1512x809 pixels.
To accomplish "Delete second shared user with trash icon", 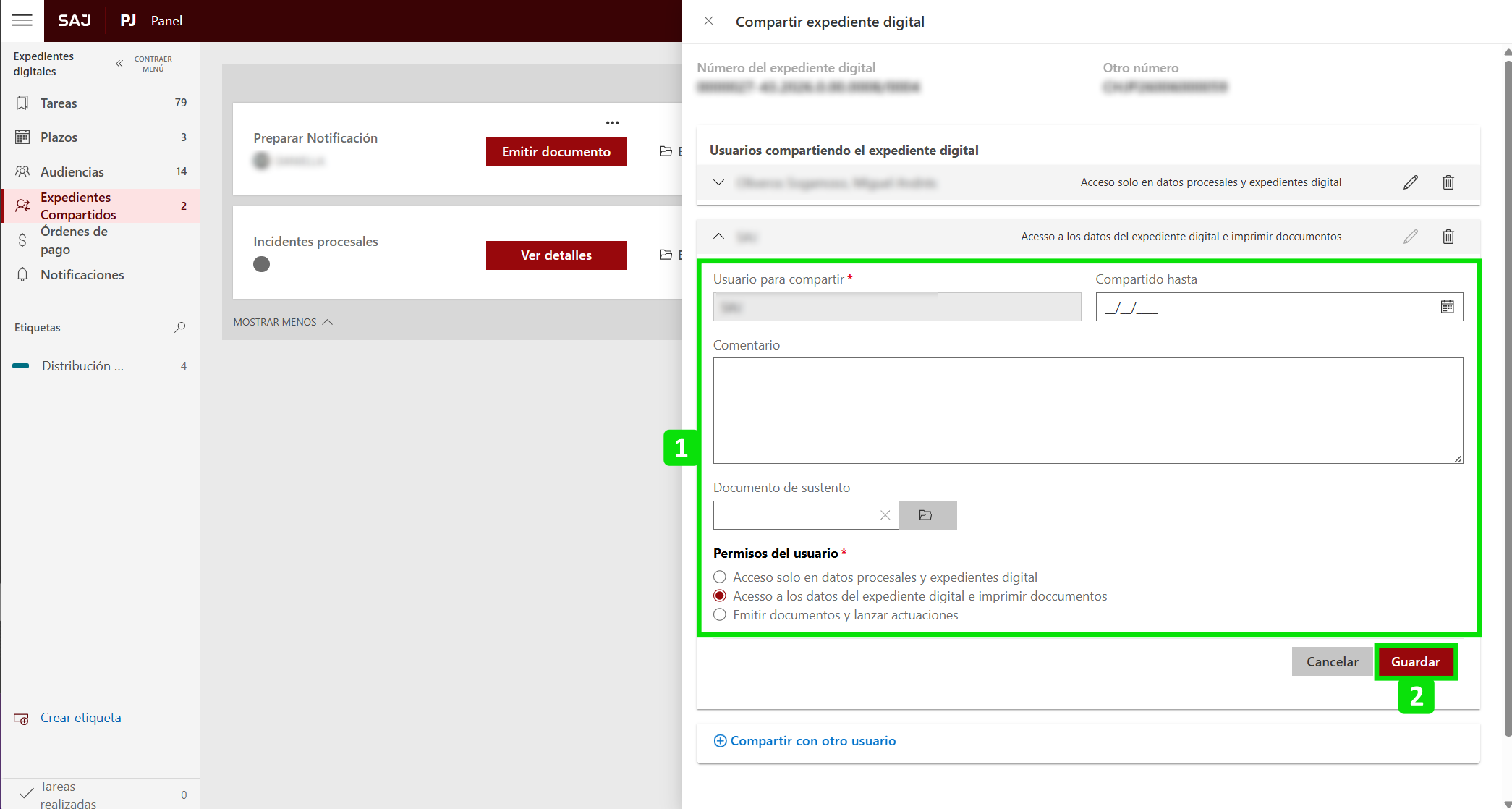I will [x=1448, y=237].
